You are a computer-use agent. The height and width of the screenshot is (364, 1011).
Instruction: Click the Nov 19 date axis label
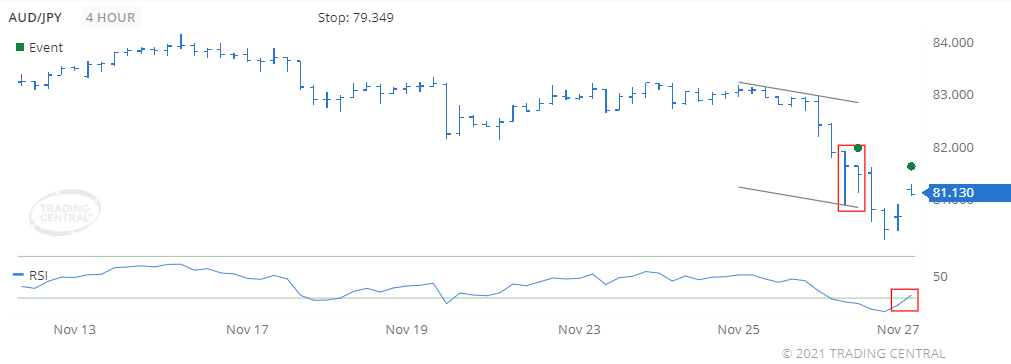407,330
